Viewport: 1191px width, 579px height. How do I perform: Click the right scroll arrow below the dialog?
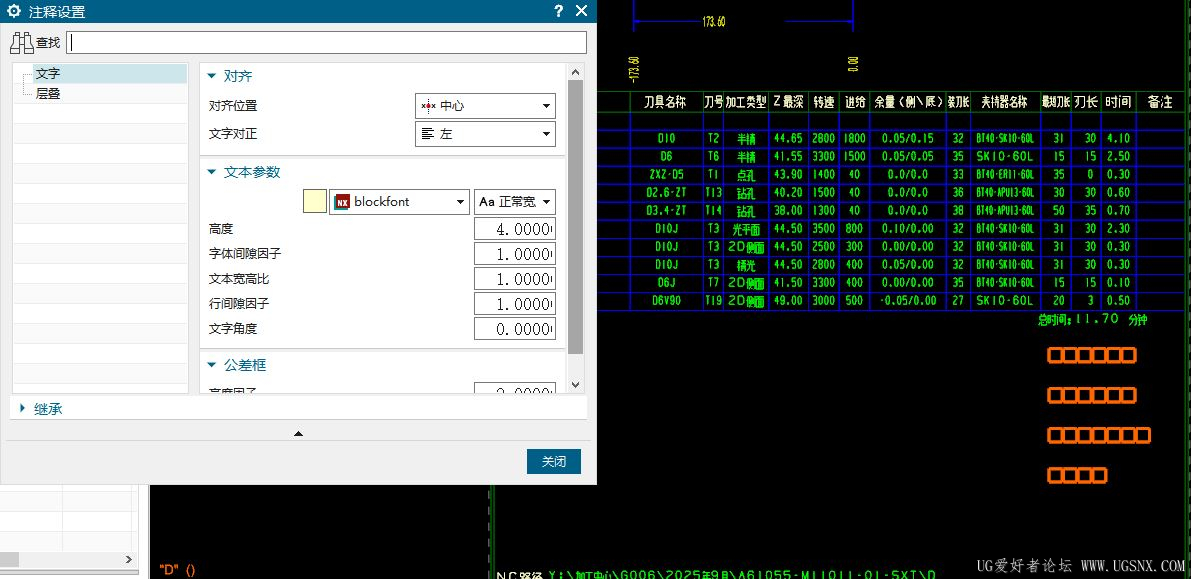point(129,559)
